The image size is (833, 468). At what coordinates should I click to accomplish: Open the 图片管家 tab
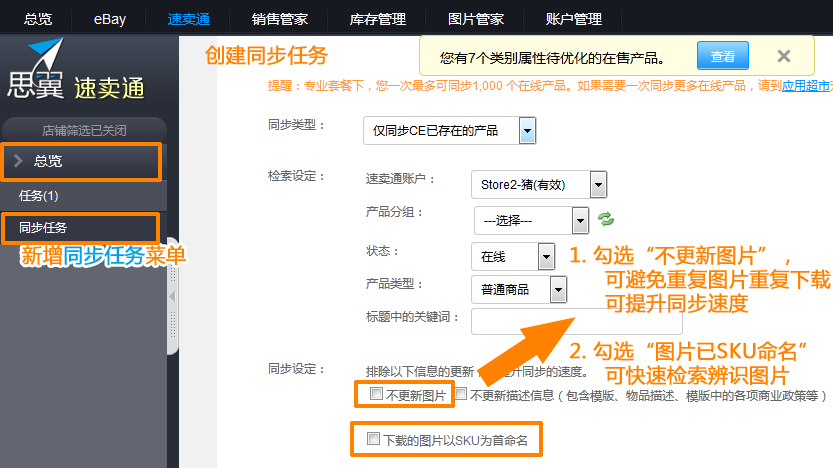tap(475, 19)
